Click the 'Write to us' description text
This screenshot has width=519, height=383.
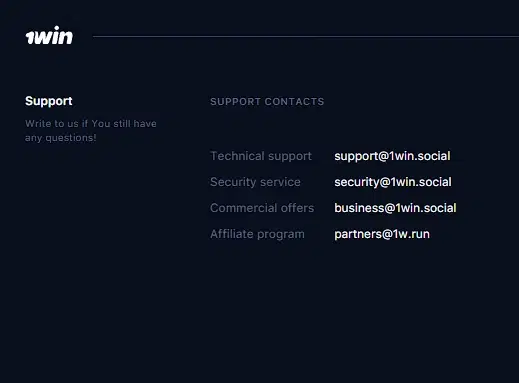[x=91, y=131]
